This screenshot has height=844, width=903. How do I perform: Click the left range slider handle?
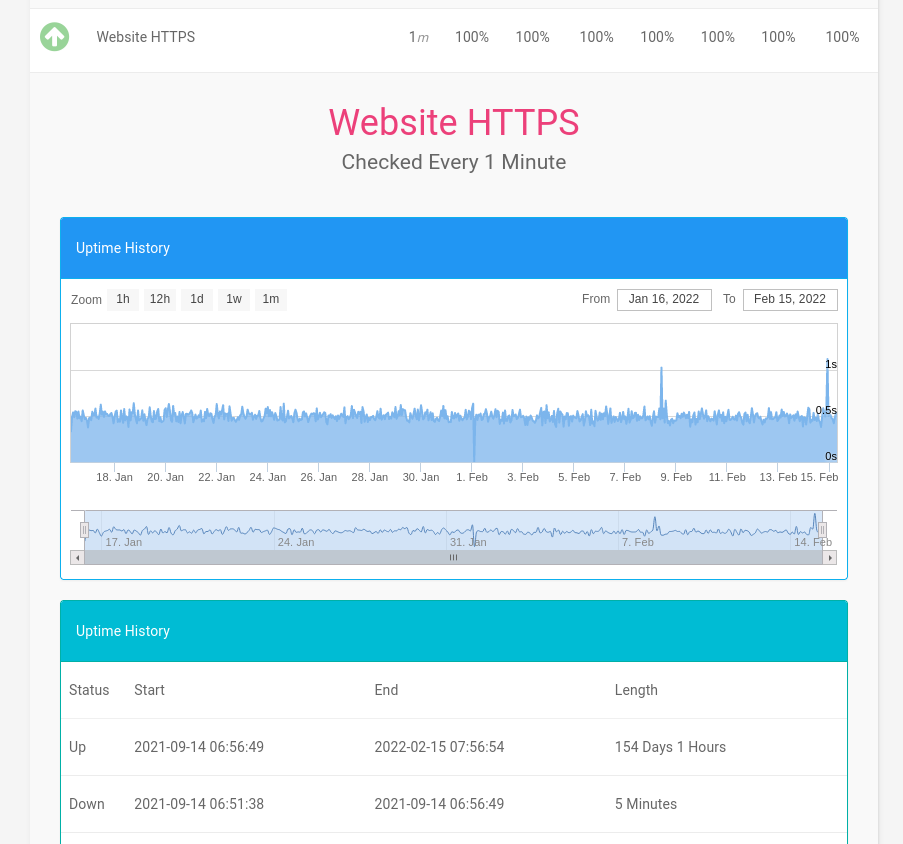85,529
